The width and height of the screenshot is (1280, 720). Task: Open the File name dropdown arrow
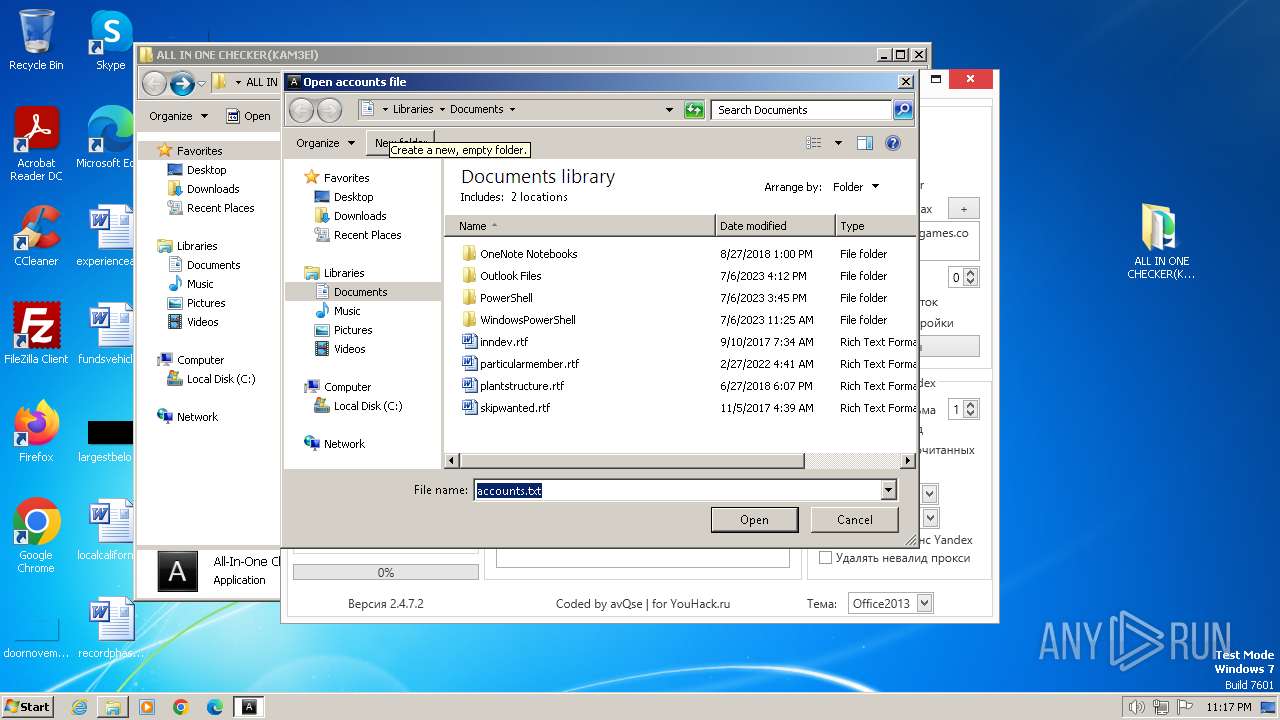pos(888,490)
